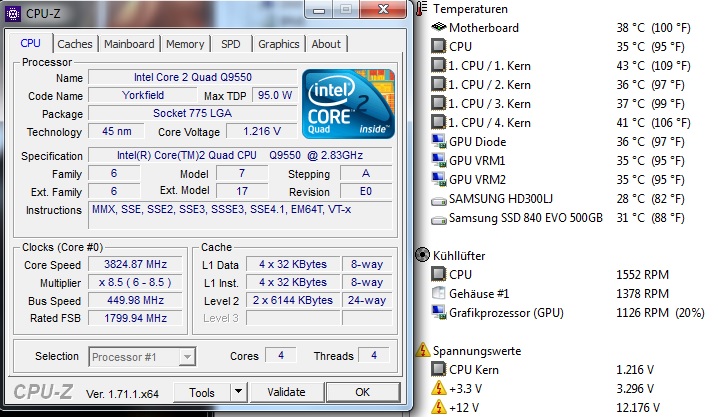Click the Kühllüfter fan icon
This screenshot has width=718, height=417.
422,255
